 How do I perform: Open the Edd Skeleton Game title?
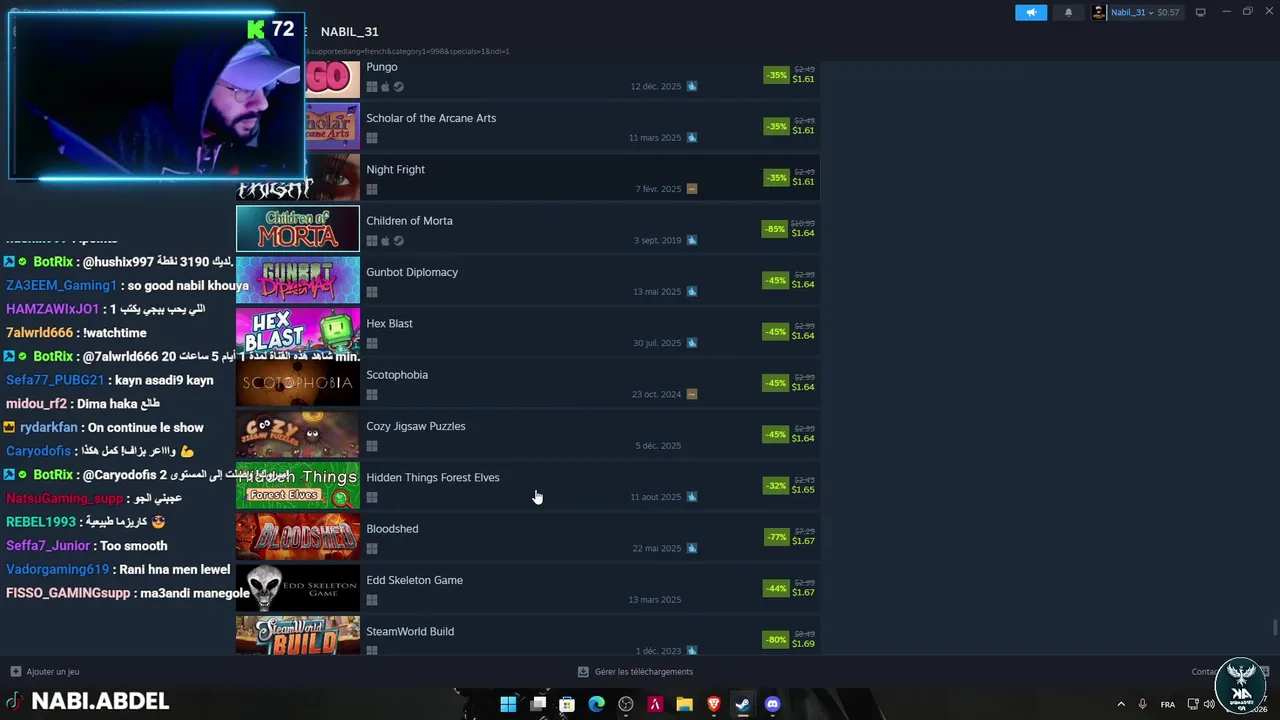(414, 580)
